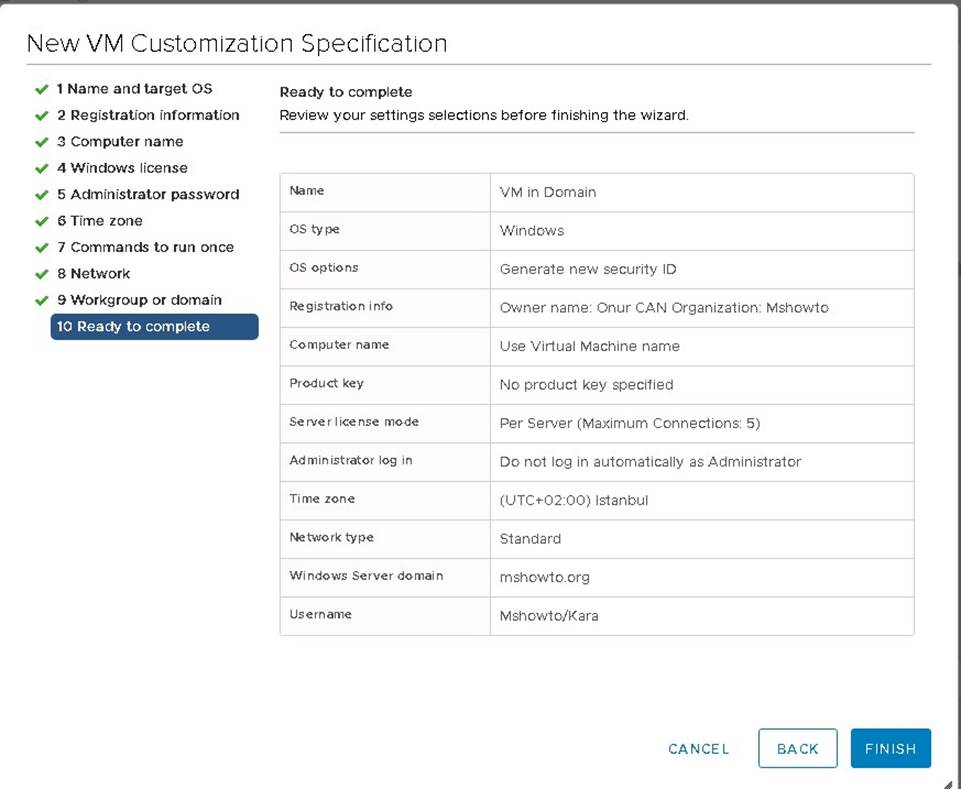Select the Ready to complete step
Viewport: 961px width, 789px height.
(154, 326)
